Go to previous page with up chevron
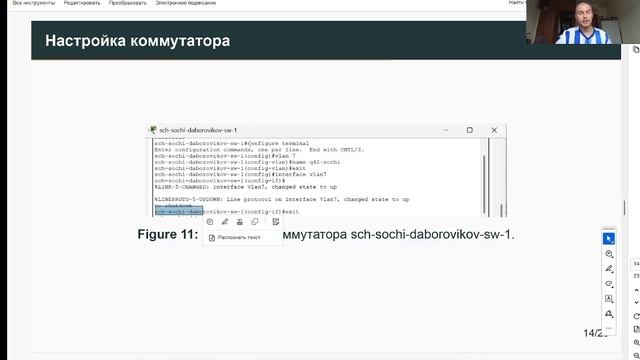 point(636,290)
